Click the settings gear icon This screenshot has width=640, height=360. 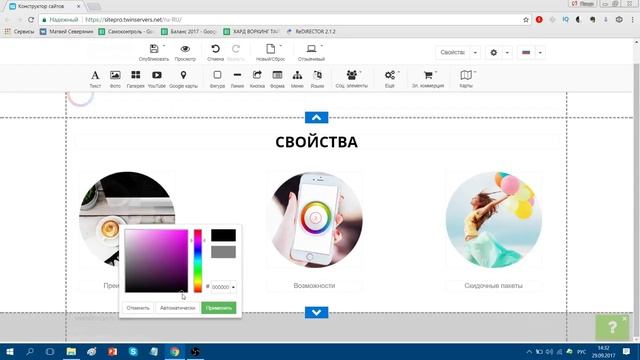[x=493, y=53]
